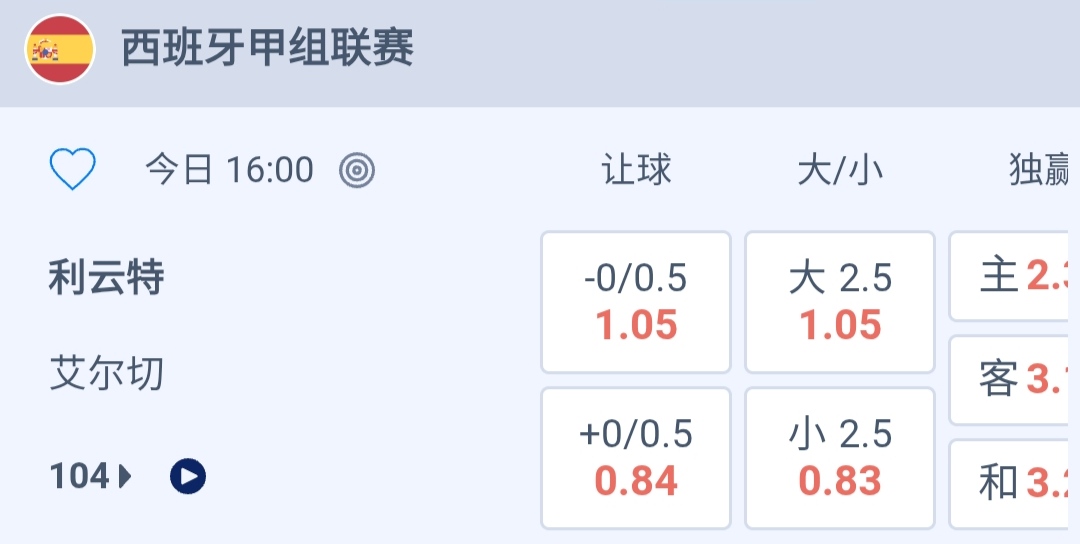Select the 独赢 column header
1080x544 pixels.
point(1040,170)
